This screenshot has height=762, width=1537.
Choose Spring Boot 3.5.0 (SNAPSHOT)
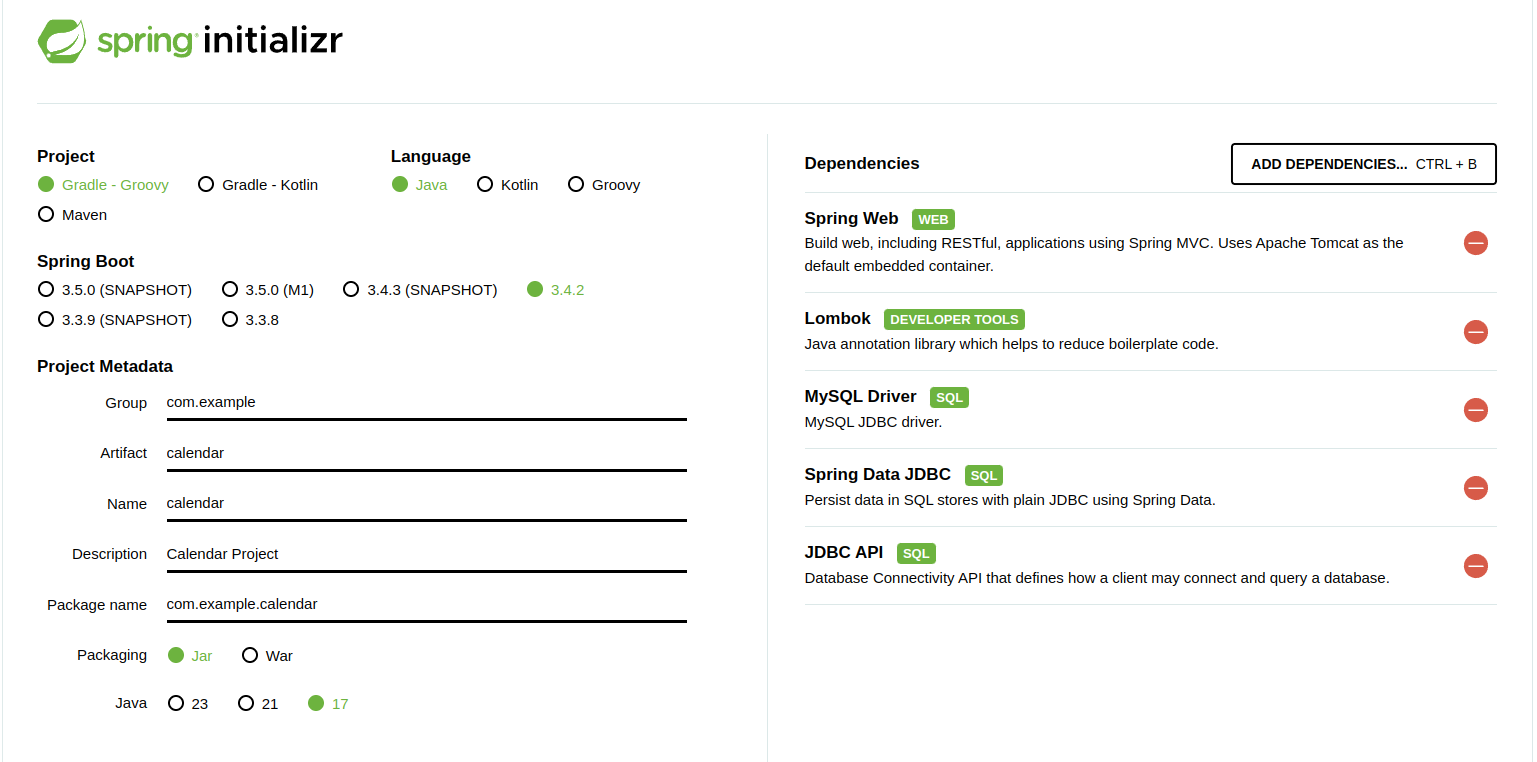click(115, 289)
